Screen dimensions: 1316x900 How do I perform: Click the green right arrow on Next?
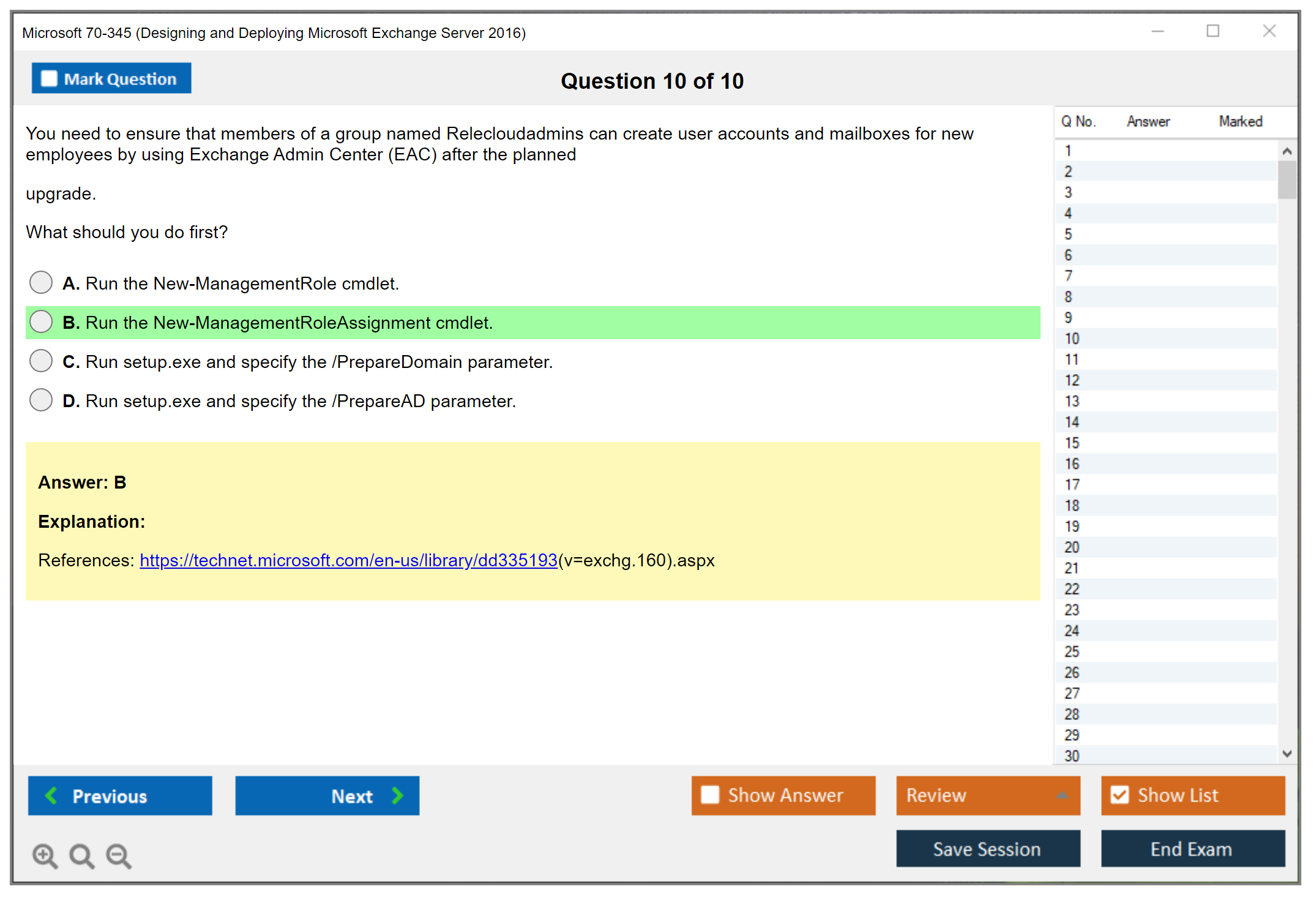(x=397, y=795)
